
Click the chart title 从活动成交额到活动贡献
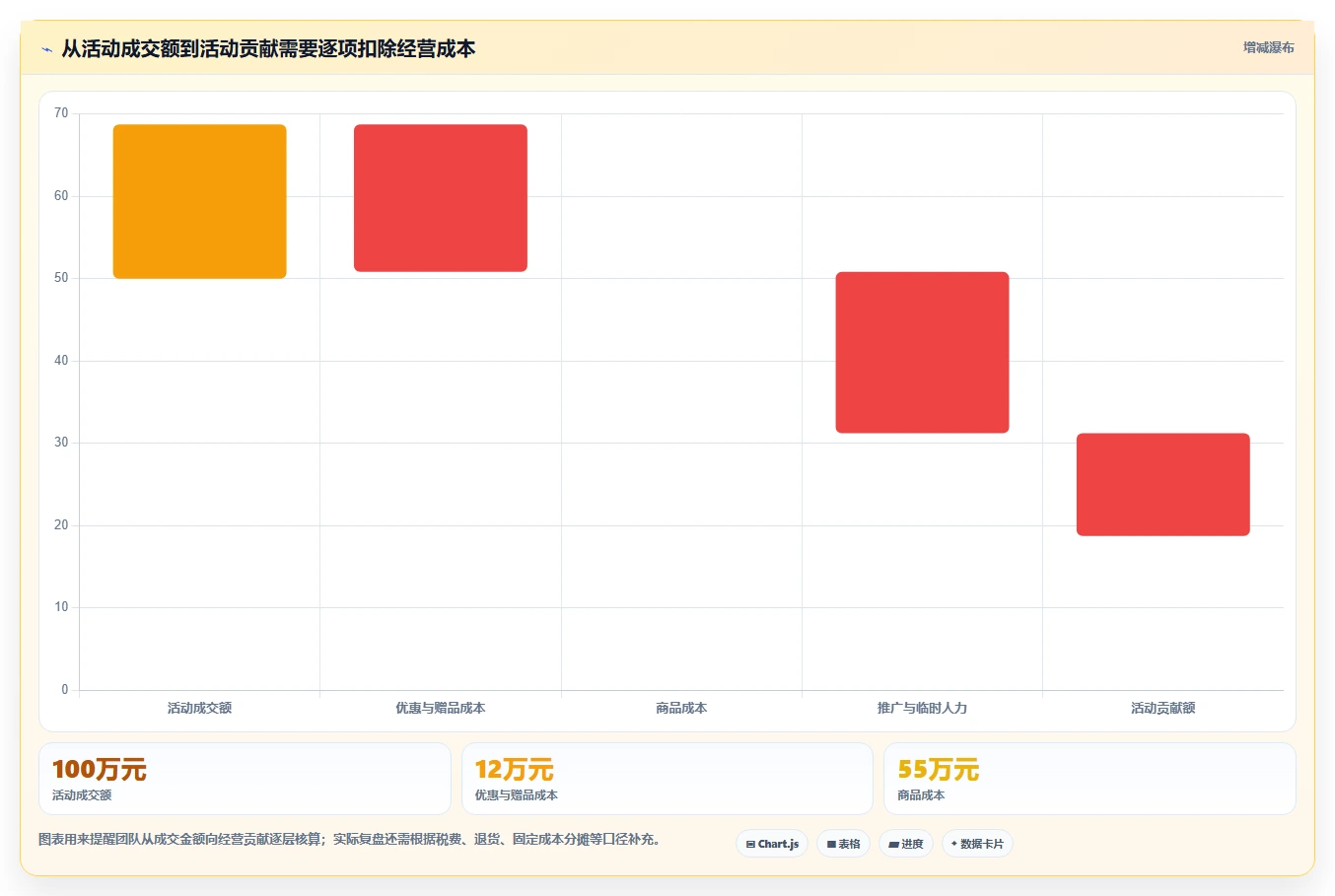[x=268, y=48]
